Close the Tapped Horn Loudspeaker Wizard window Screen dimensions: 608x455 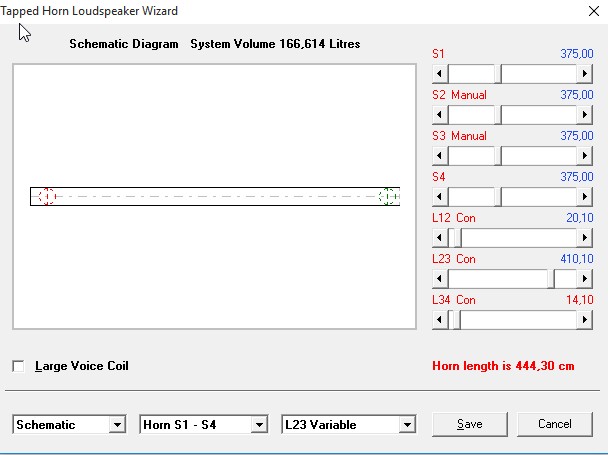594,11
